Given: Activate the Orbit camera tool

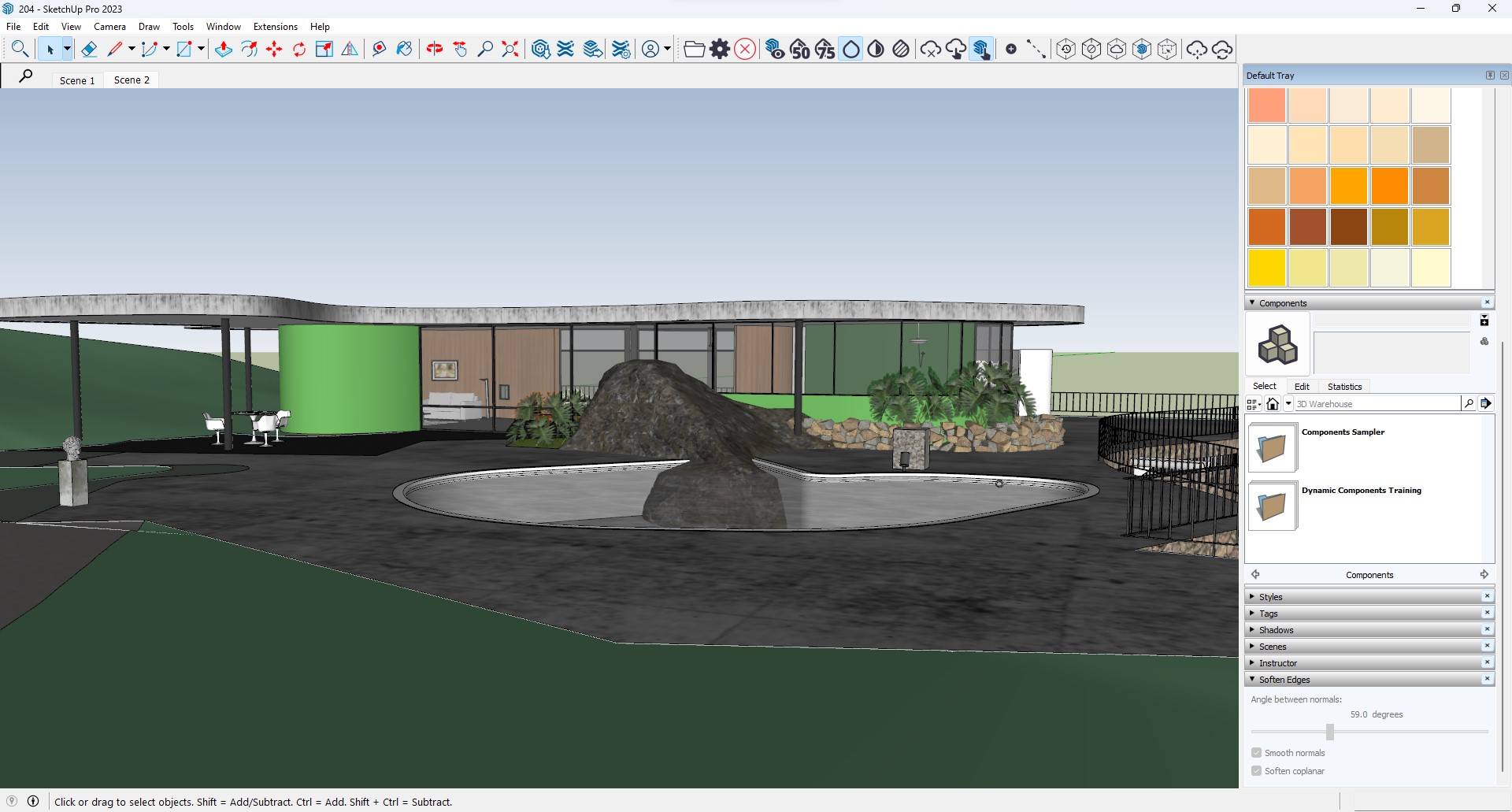Looking at the screenshot, I should pyautogui.click(x=433, y=48).
